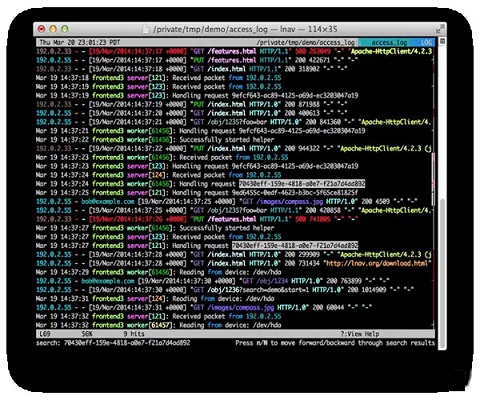Click 'server[121]: Received packet' line at 14:37:18
480x400 pixels.
158,78
